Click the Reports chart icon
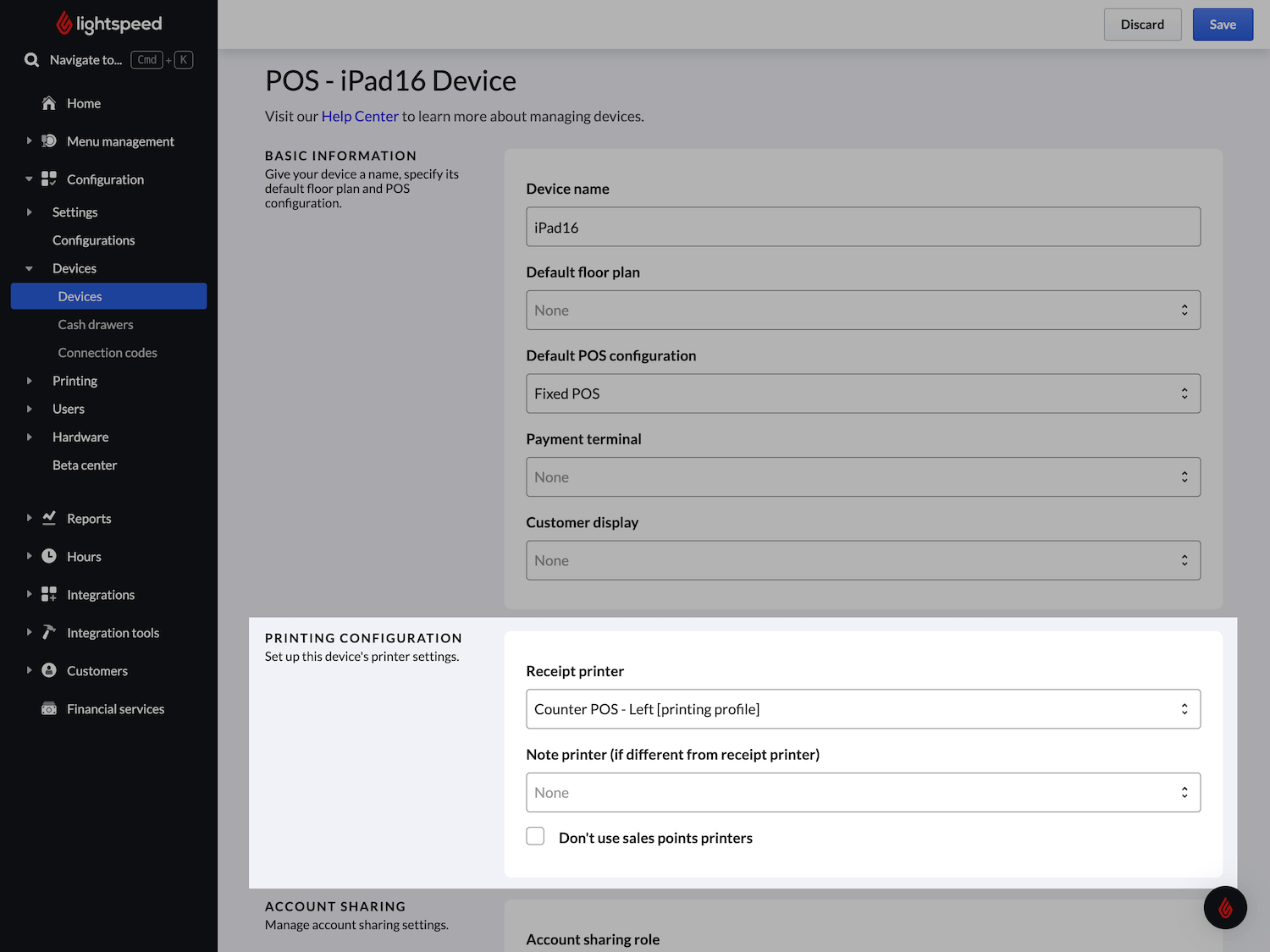Viewport: 1270px width, 952px height. click(x=49, y=518)
